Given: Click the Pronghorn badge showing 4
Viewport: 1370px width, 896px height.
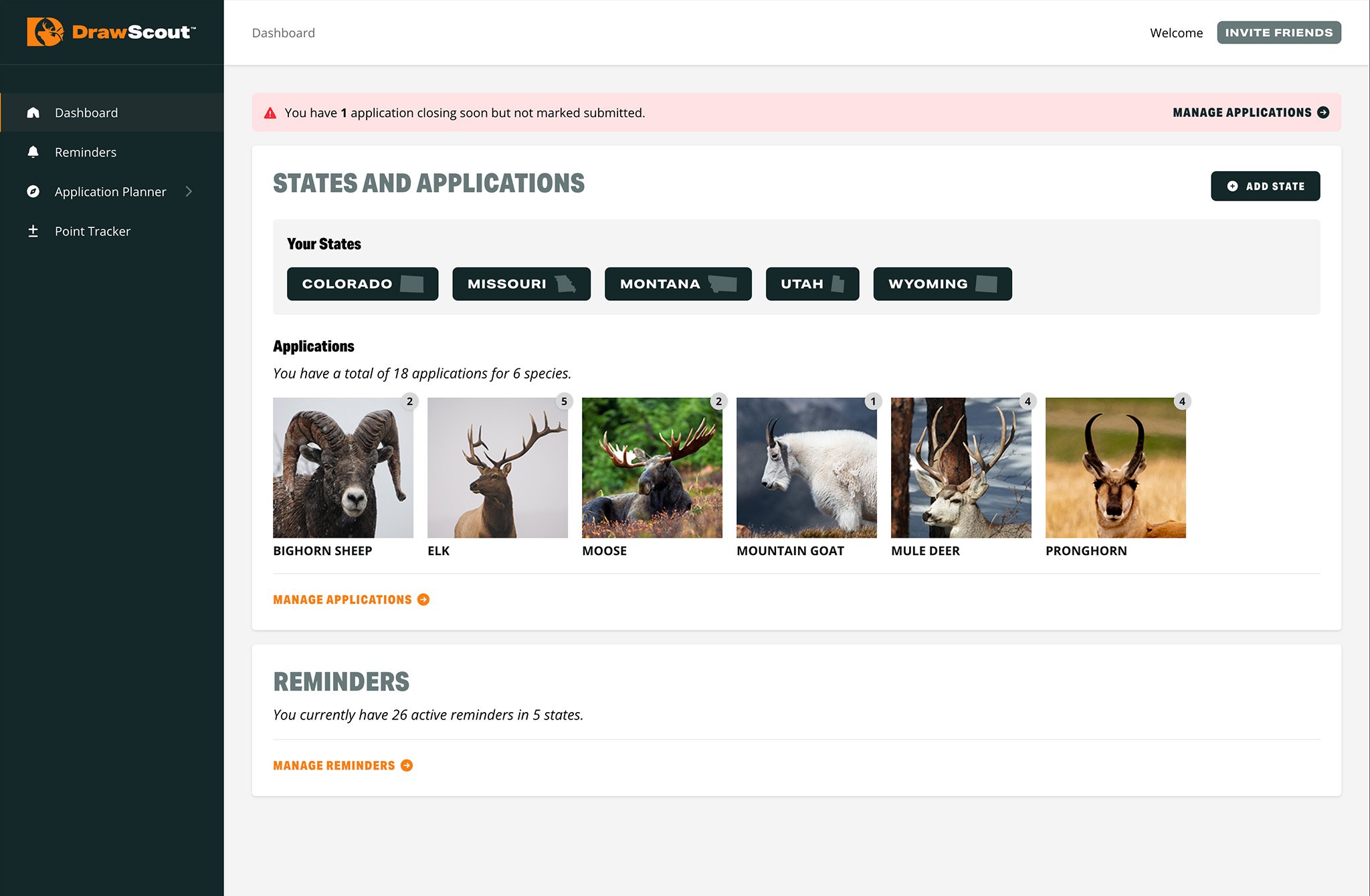Looking at the screenshot, I should point(1182,401).
